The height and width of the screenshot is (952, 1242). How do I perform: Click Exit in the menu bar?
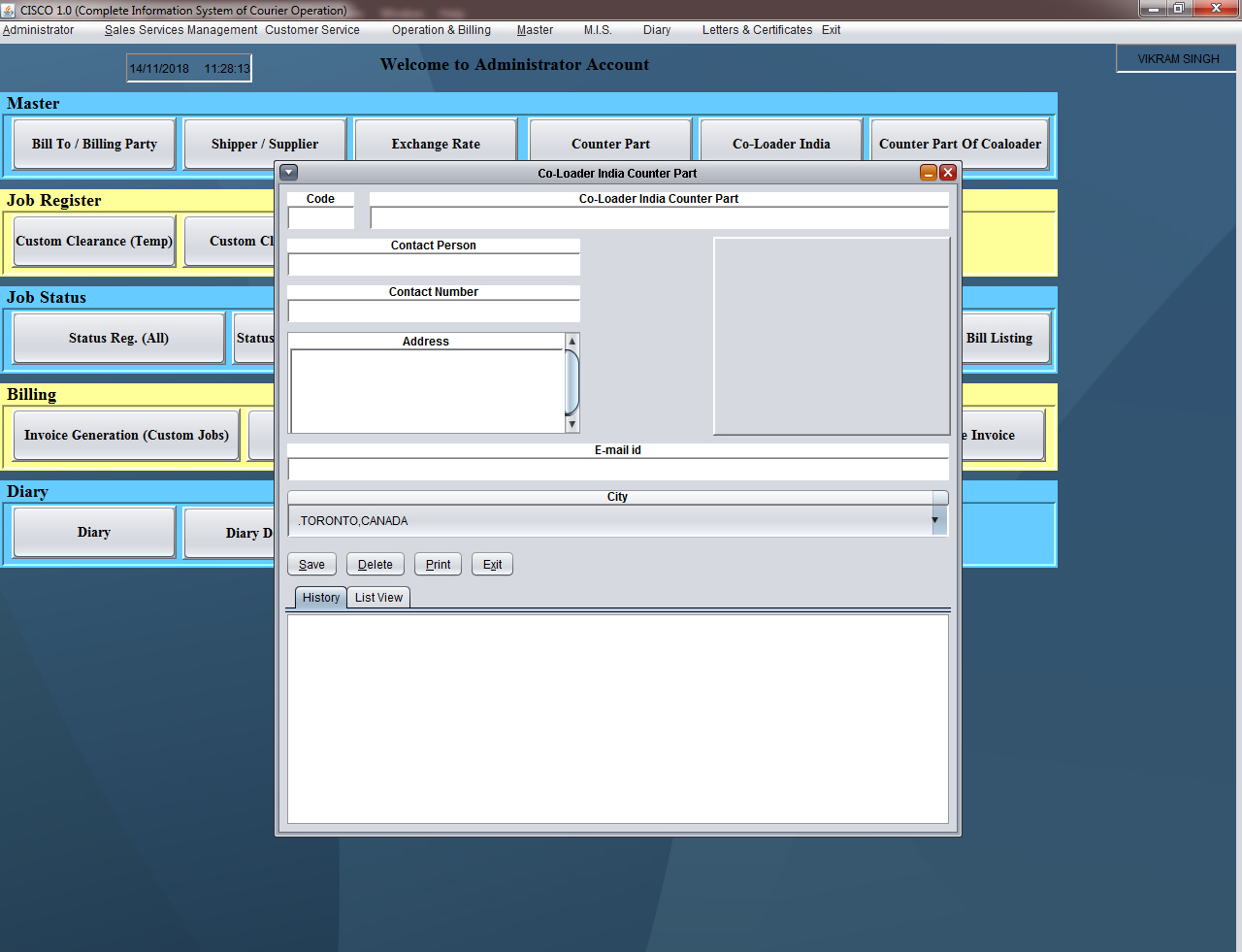(831, 30)
